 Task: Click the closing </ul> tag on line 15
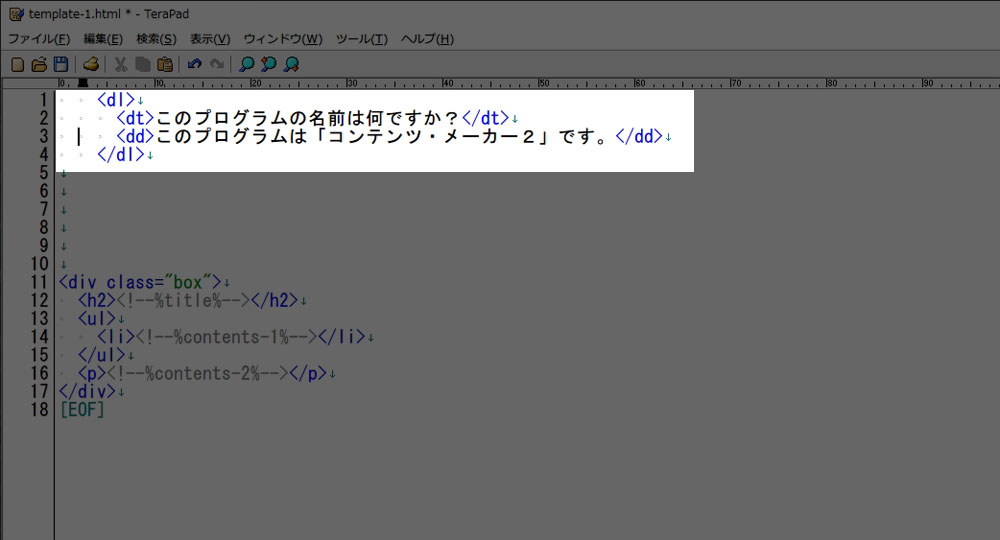pos(101,354)
